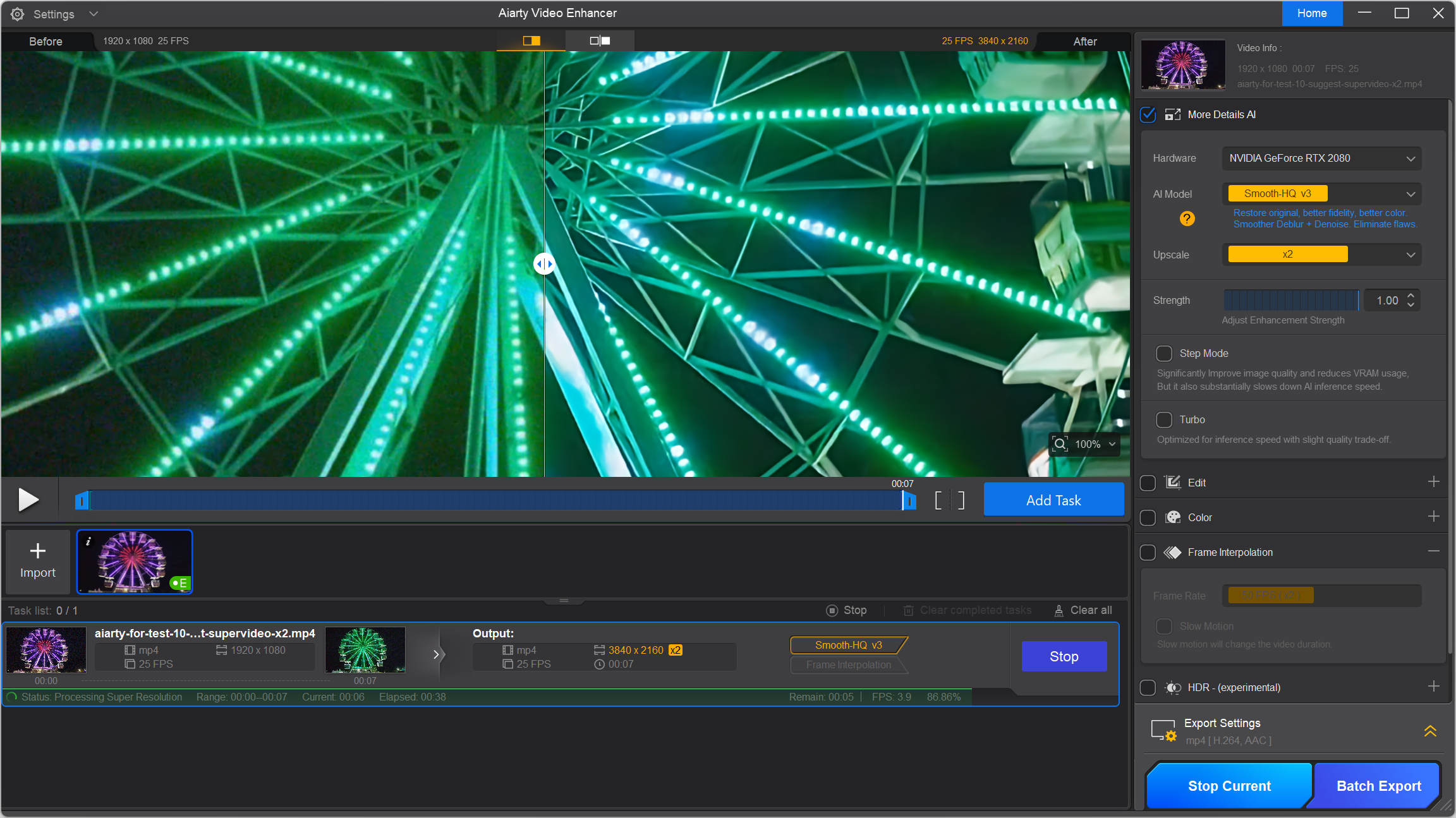The width and height of the screenshot is (1456, 818).
Task: Click the Settings gear icon
Action: click(17, 14)
